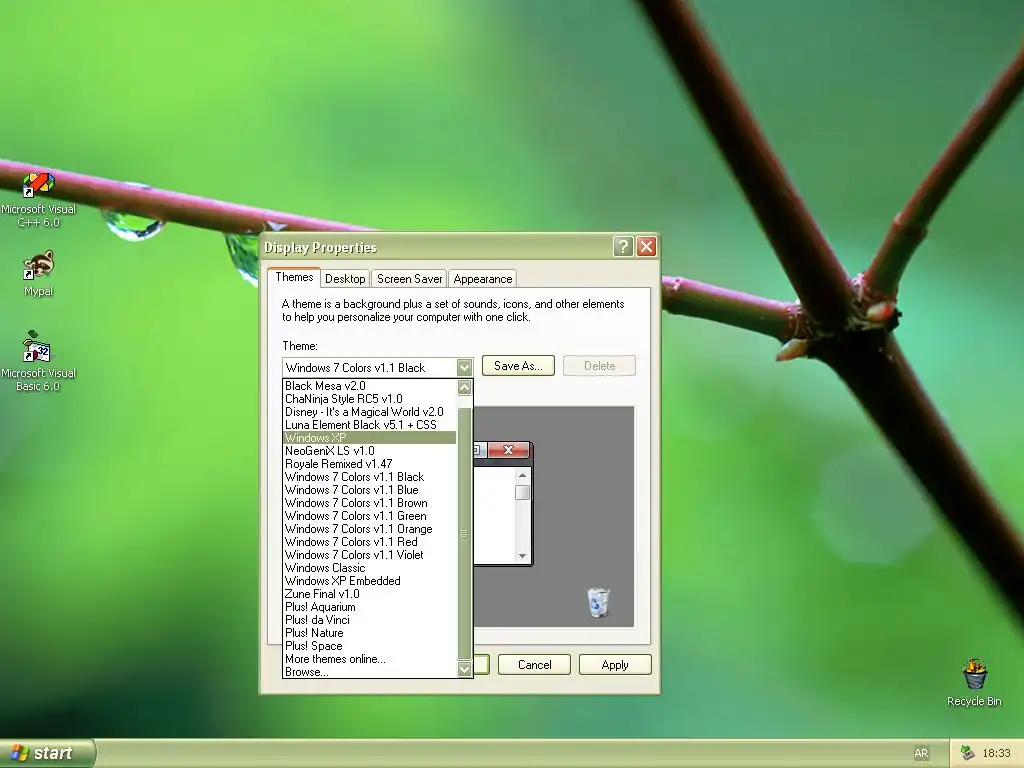Click the help question mark button
This screenshot has width=1024, height=768.
[x=623, y=246]
